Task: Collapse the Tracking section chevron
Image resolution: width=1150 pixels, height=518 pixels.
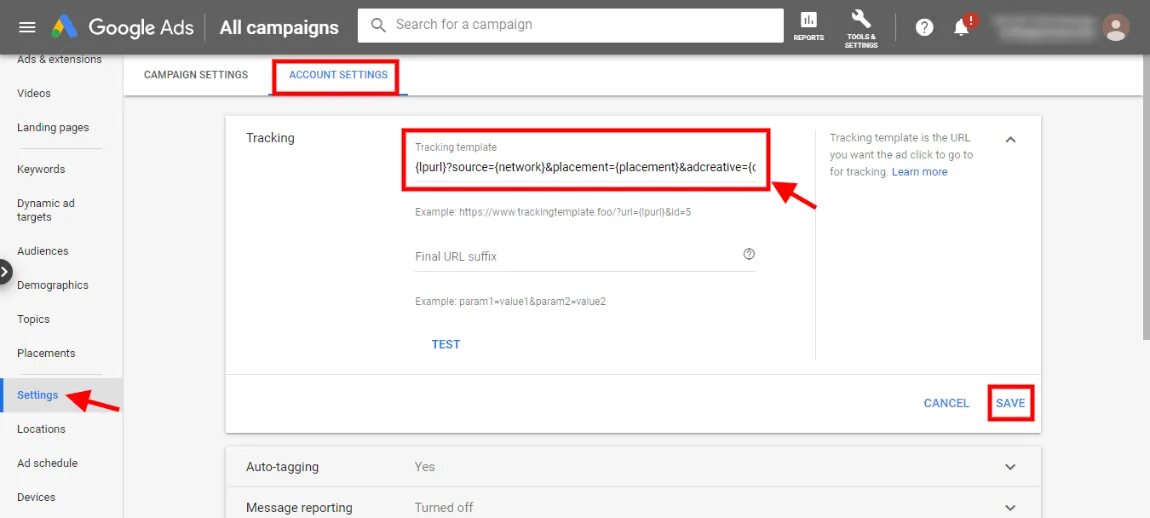Action: point(1010,139)
